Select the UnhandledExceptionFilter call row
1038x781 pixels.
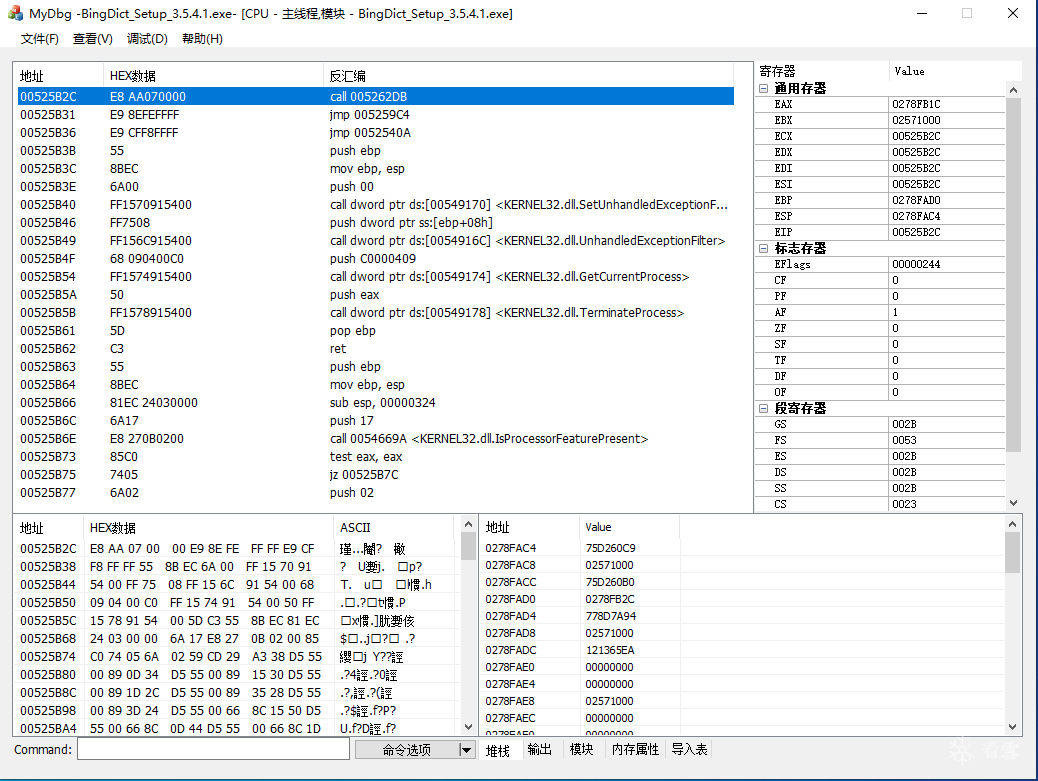pos(375,241)
